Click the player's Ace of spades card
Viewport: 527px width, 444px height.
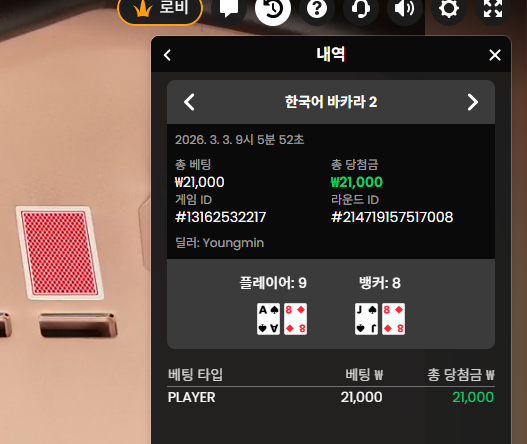pyautogui.click(x=268, y=319)
